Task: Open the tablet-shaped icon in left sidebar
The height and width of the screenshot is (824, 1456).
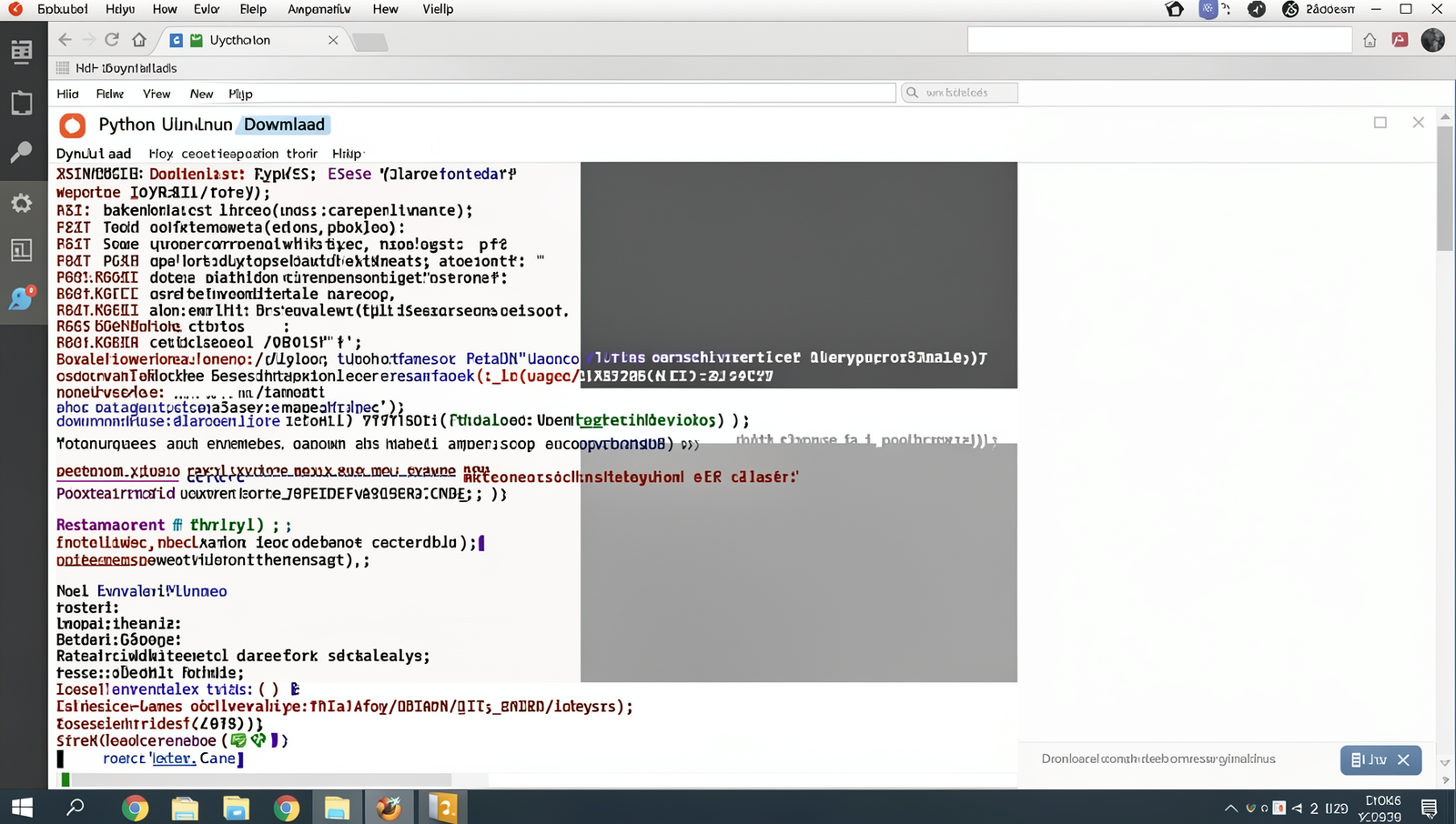Action: point(22,103)
